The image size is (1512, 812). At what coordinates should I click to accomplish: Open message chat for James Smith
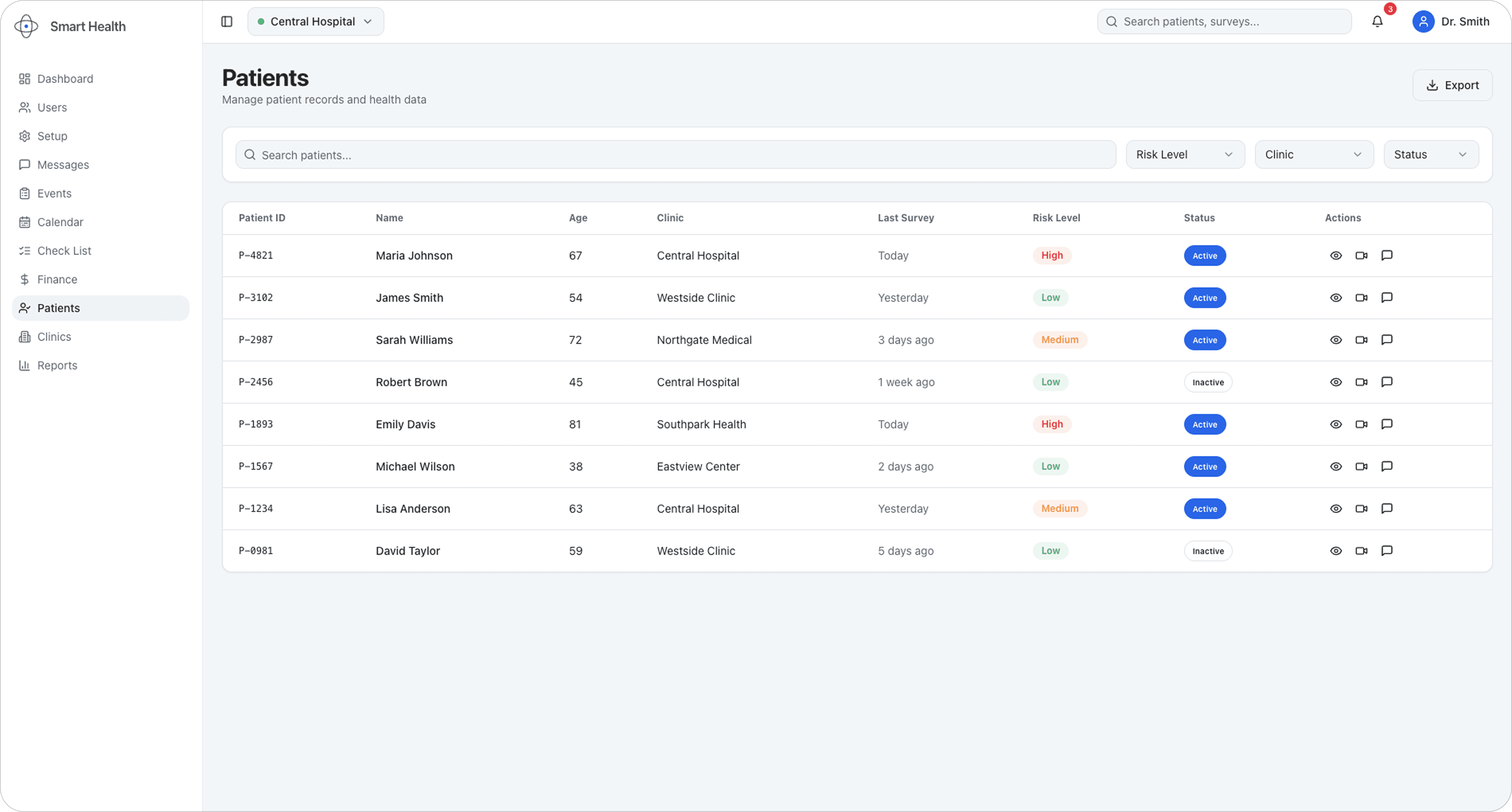click(1386, 298)
